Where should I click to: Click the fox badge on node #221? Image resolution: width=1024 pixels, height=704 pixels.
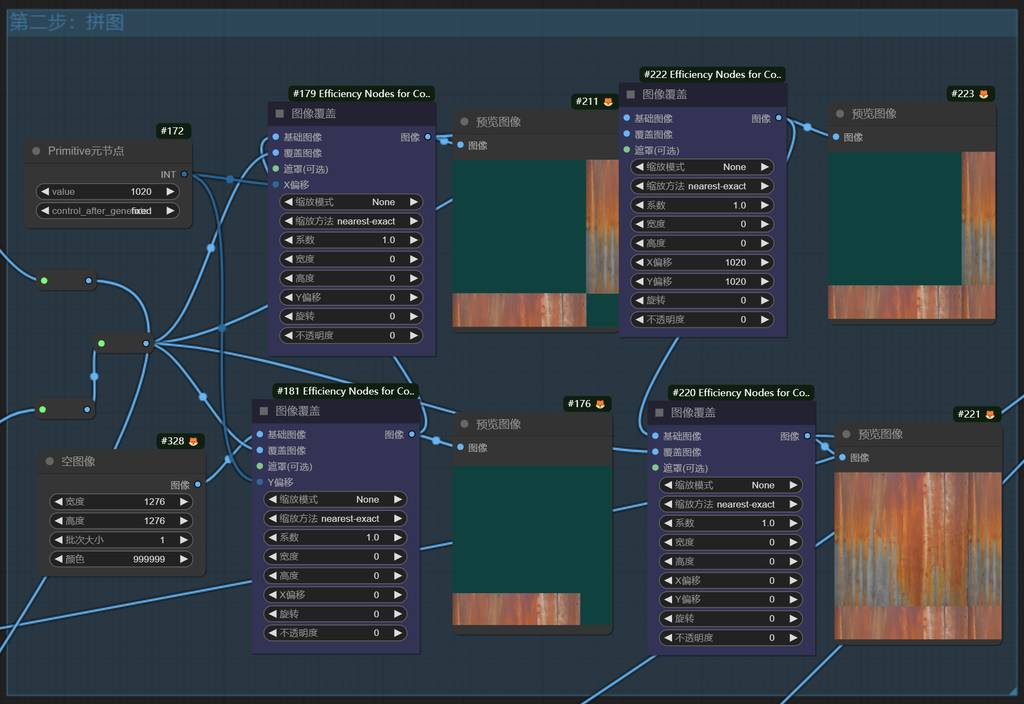[x=990, y=414]
